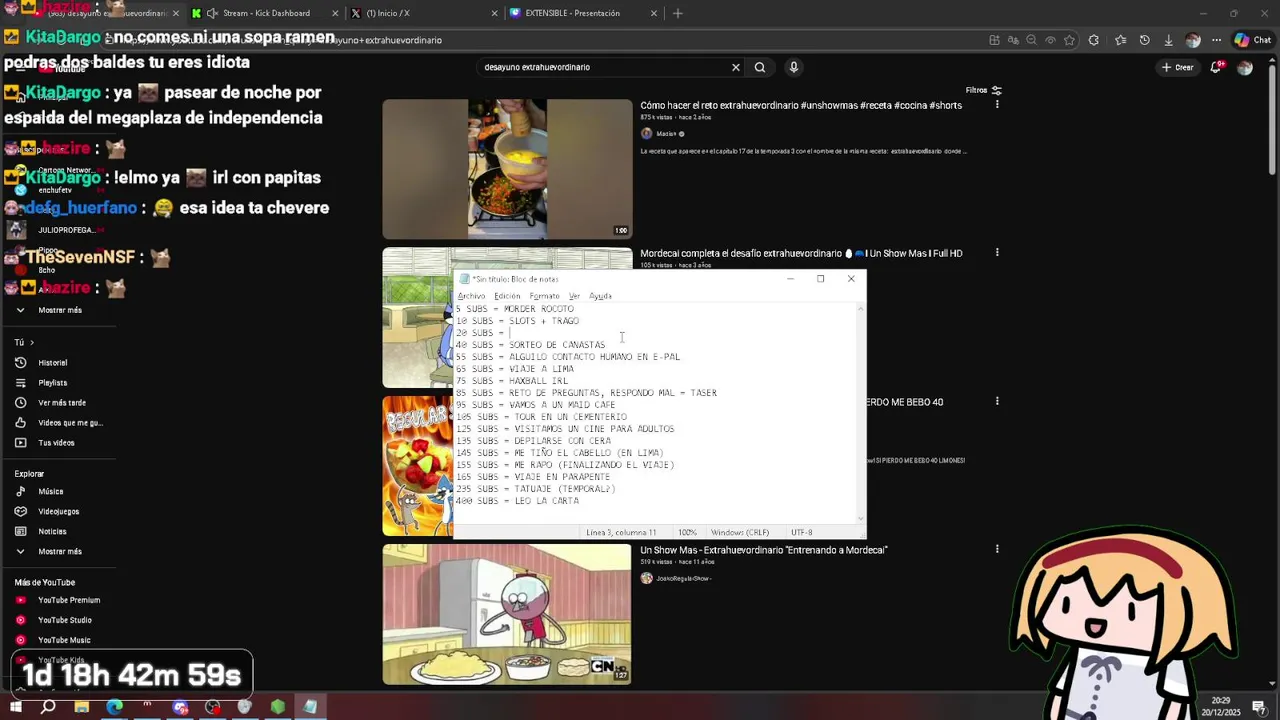The width and height of the screenshot is (1280, 720).
Task: Click the YouTube voice search microphone icon
Action: point(794,67)
